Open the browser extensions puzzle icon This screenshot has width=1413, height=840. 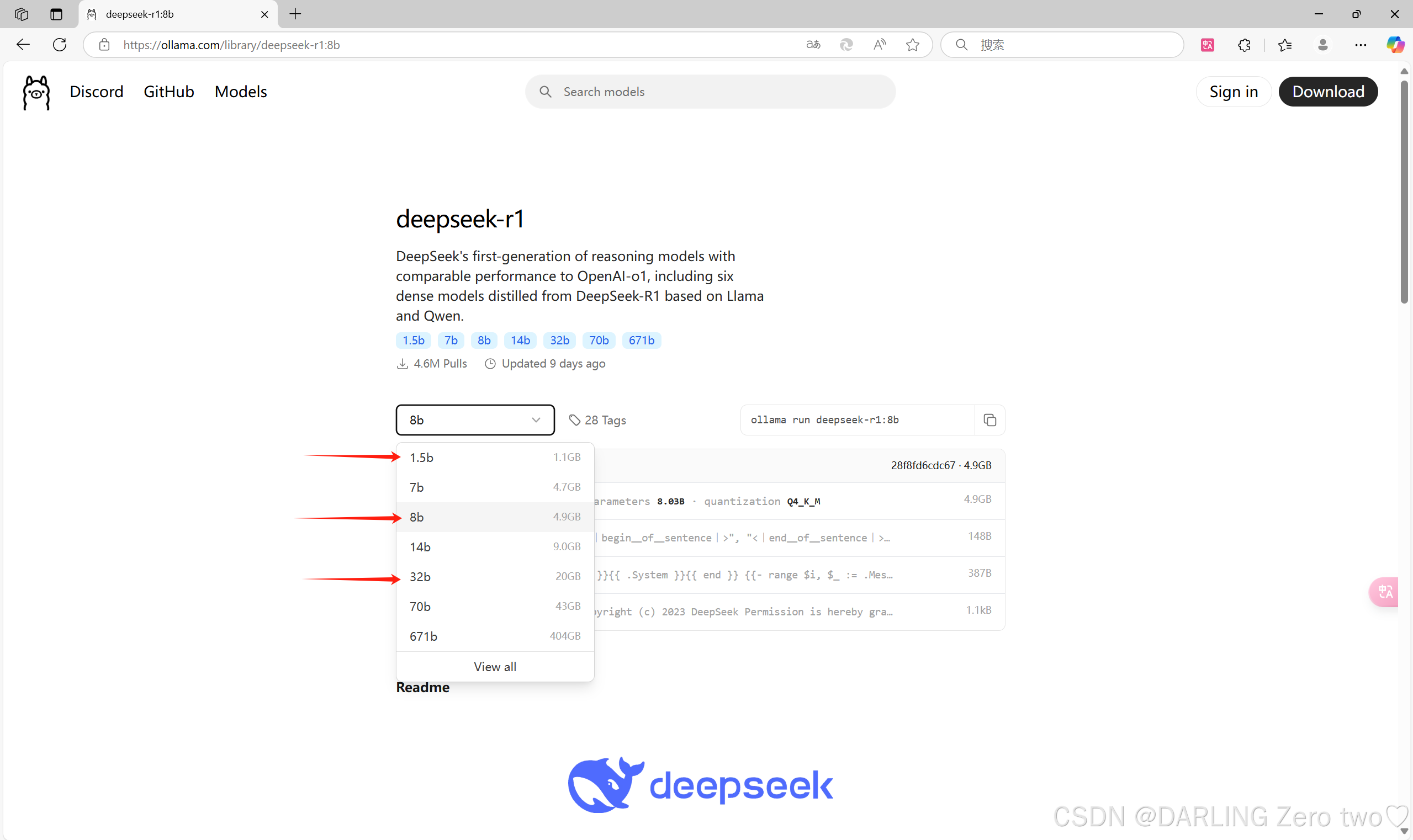pos(1243,45)
